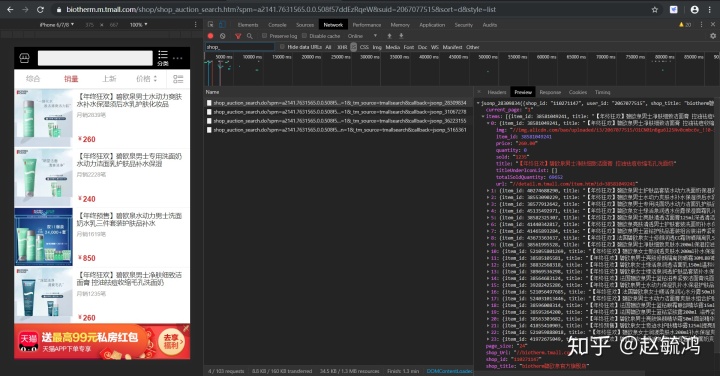720x376 pixels.
Task: Expand item 10 in preview tree
Action: coord(489,251)
